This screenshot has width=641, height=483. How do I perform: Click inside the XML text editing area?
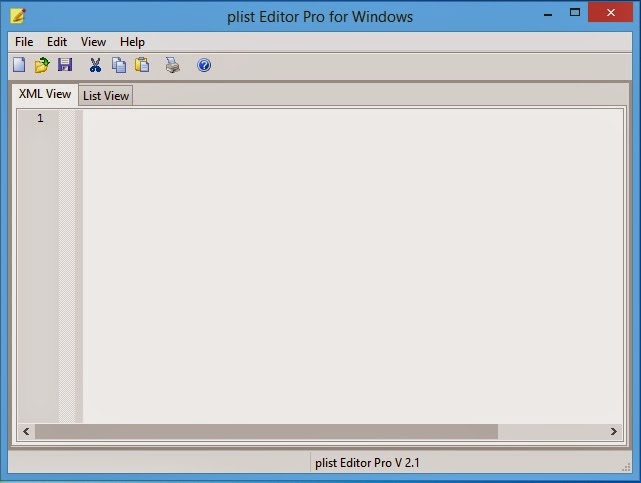(353, 266)
